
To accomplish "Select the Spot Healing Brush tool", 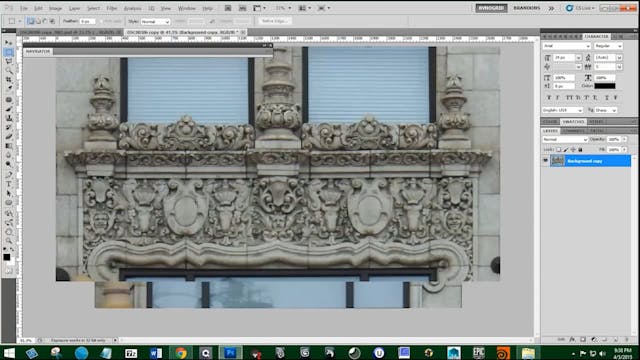I will point(9,100).
